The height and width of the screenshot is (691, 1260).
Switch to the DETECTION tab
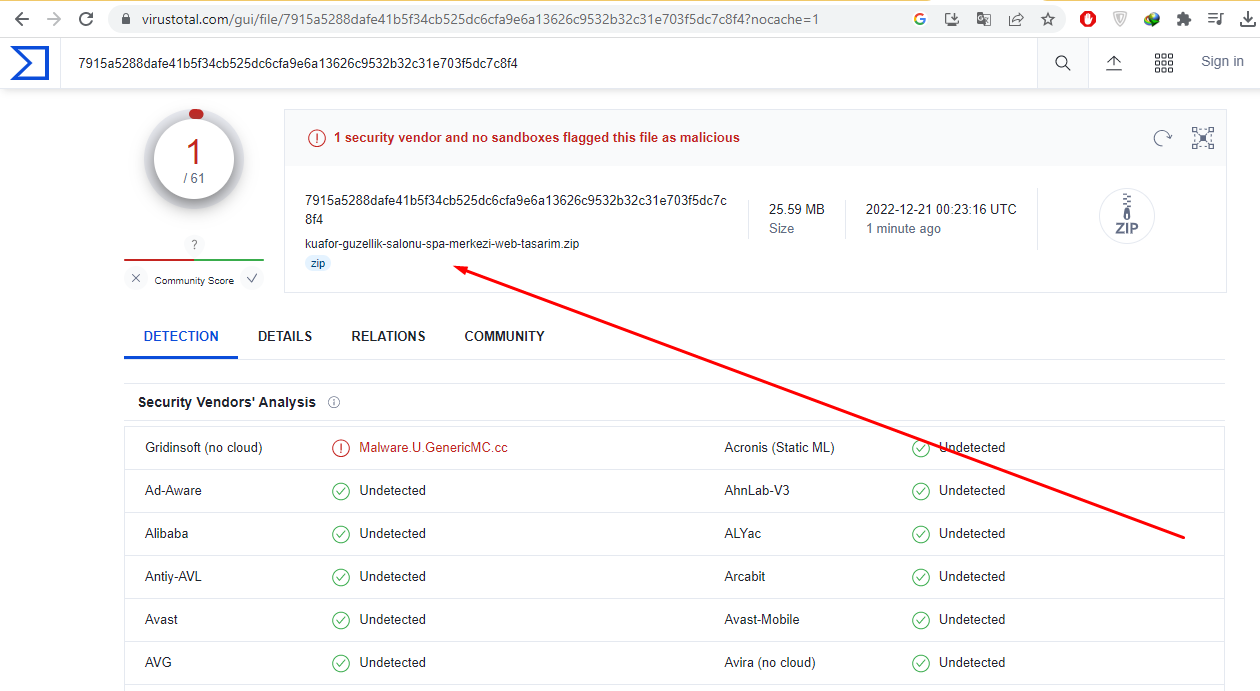(x=181, y=336)
